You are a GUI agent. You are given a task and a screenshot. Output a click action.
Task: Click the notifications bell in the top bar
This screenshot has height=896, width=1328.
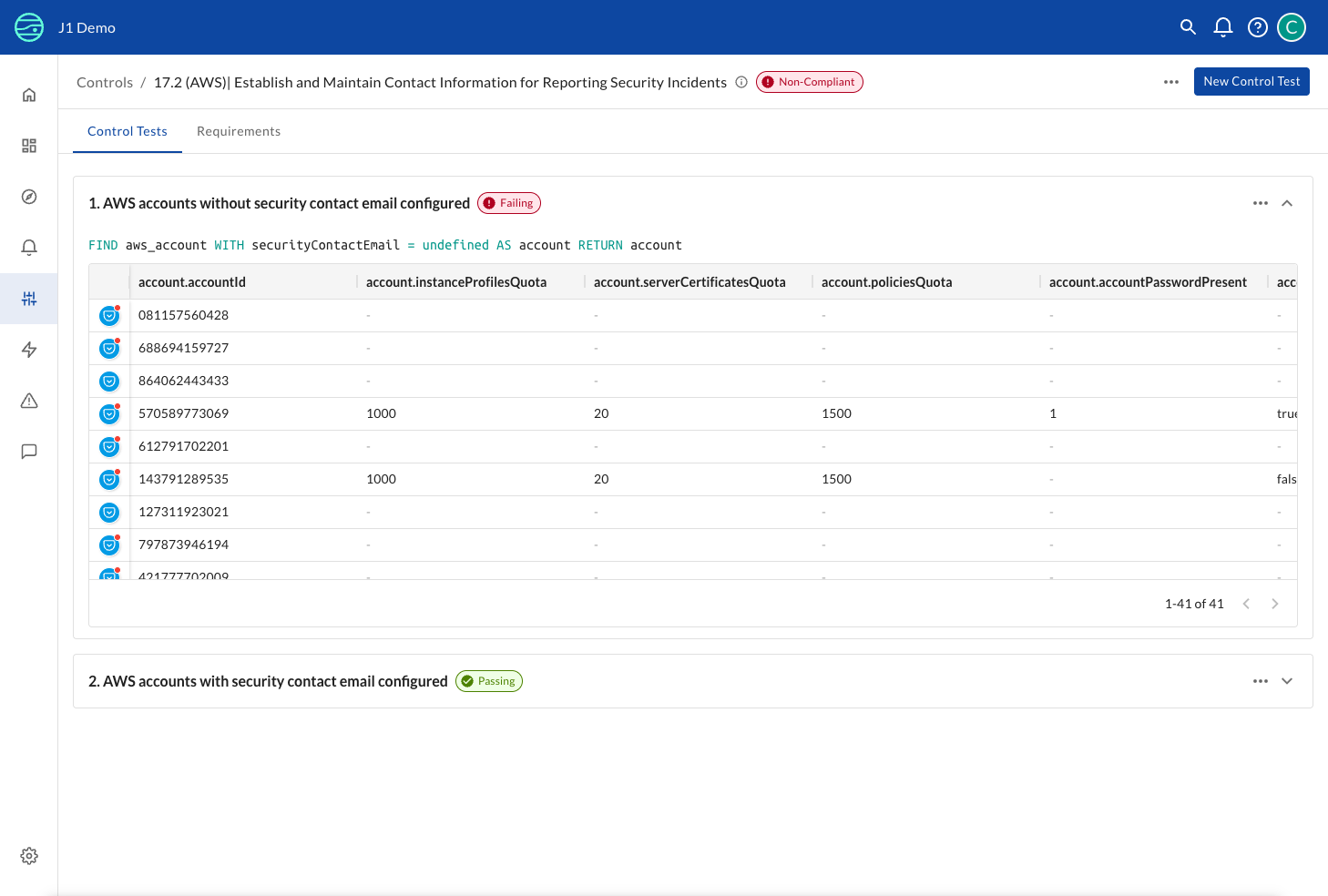pyautogui.click(x=1222, y=27)
